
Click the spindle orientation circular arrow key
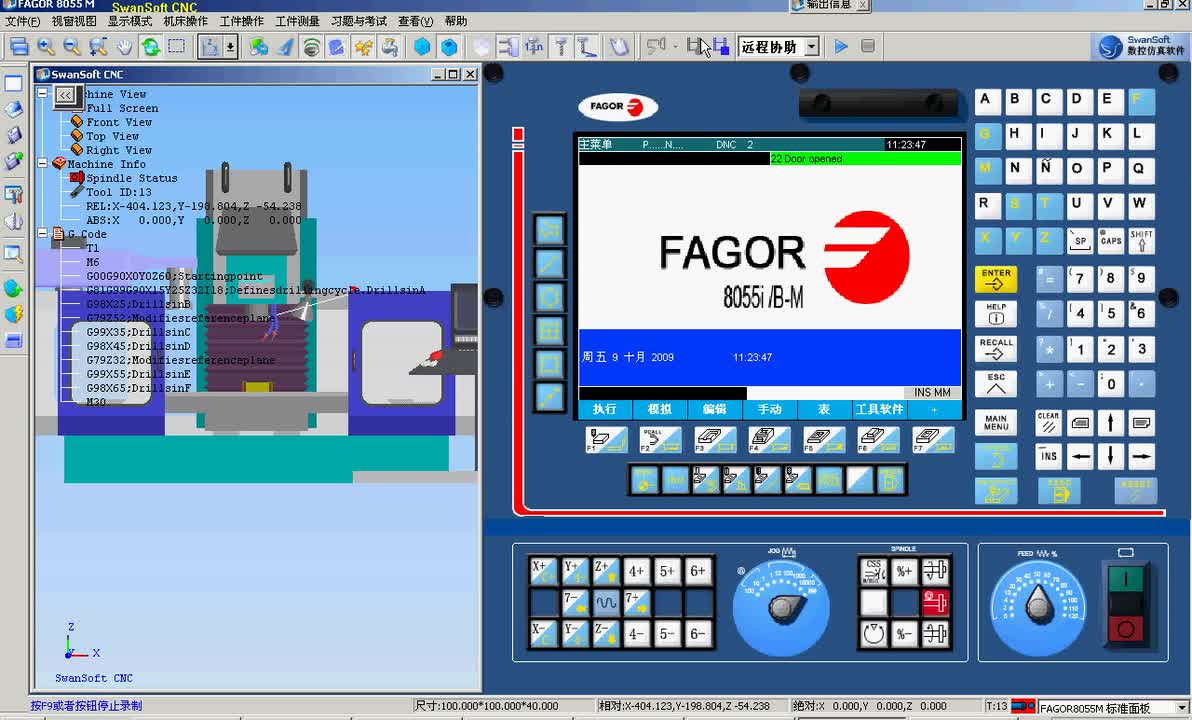coord(873,633)
